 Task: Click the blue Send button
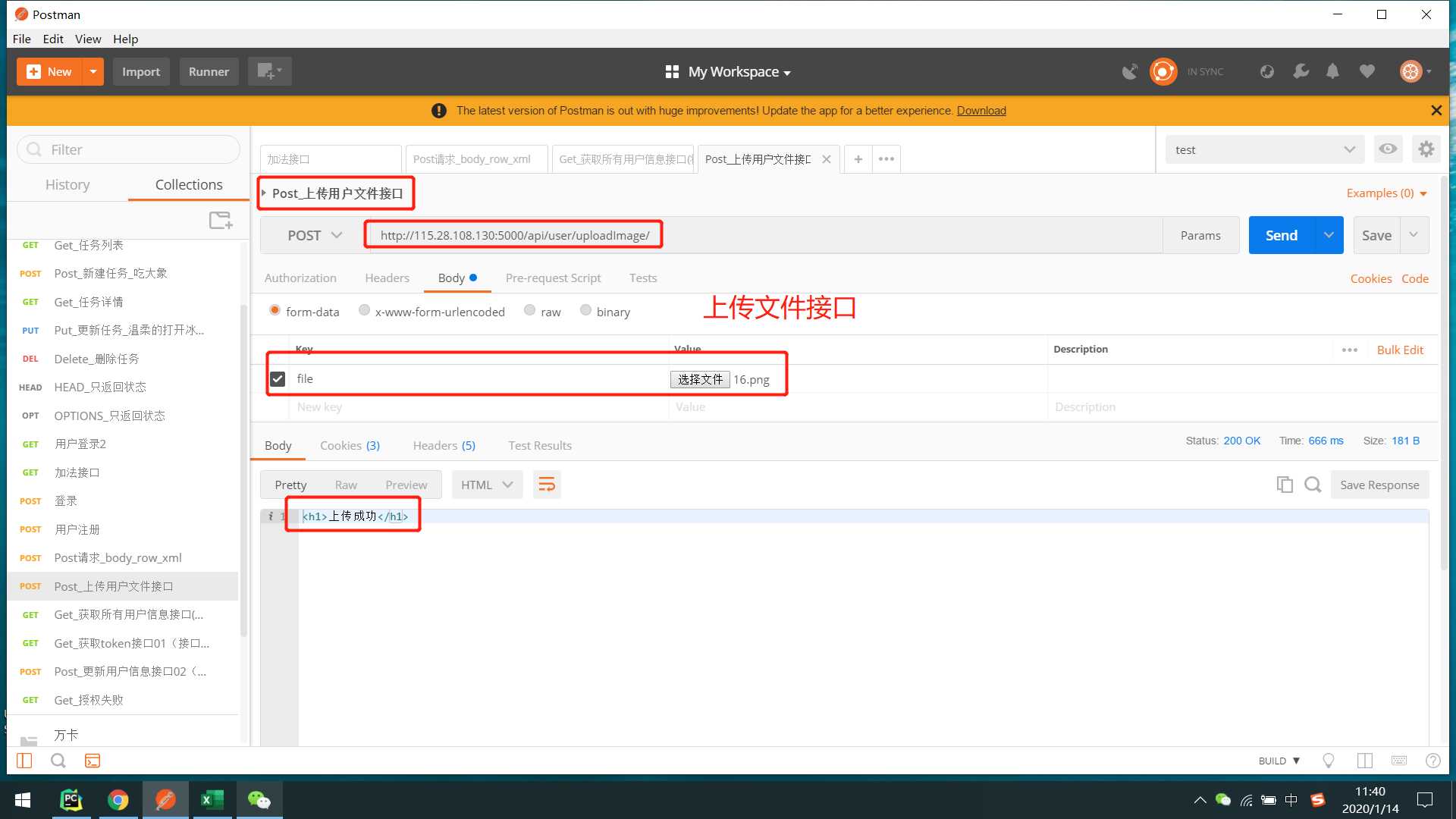click(1282, 235)
